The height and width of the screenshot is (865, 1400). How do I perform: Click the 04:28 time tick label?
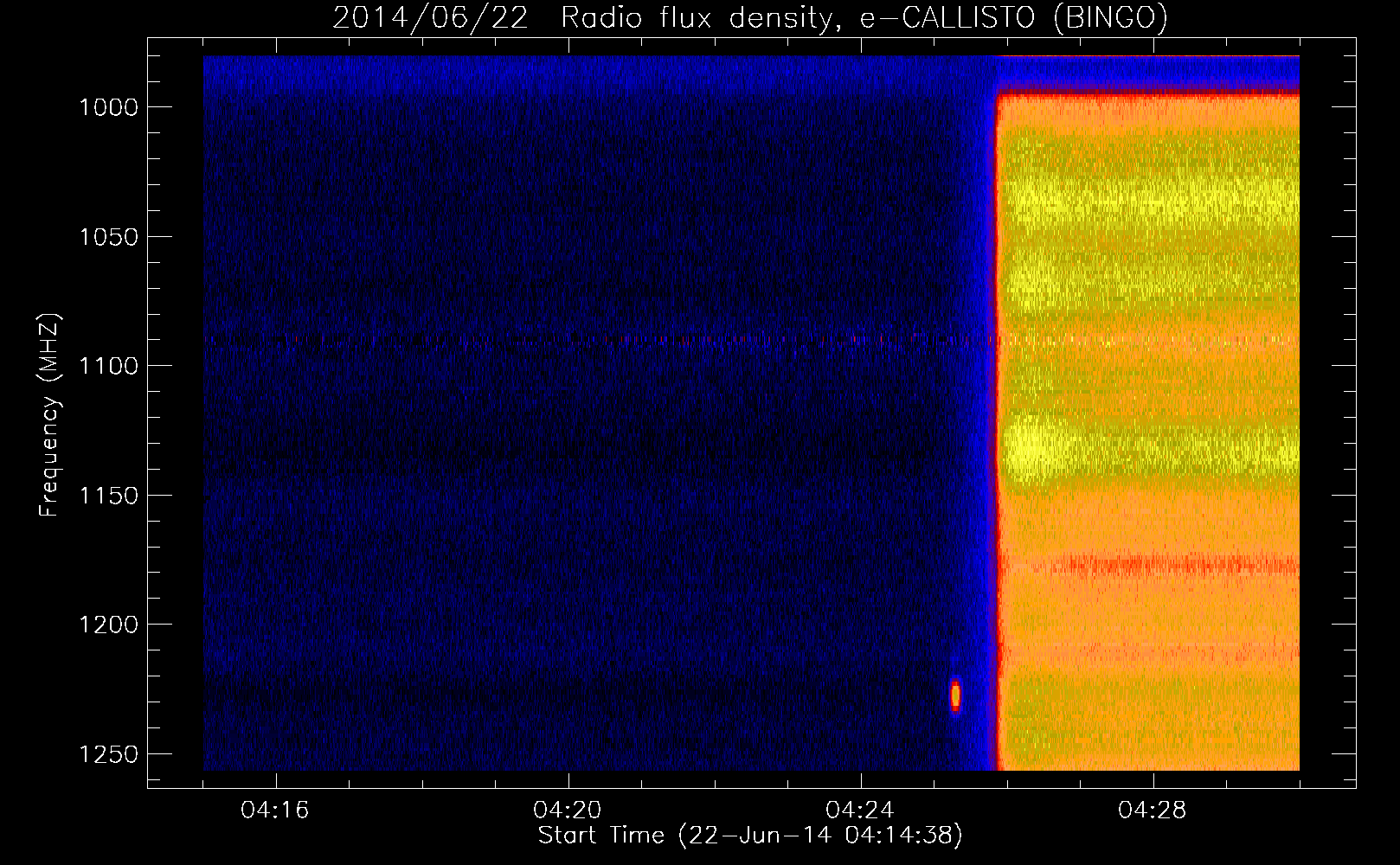[1153, 811]
